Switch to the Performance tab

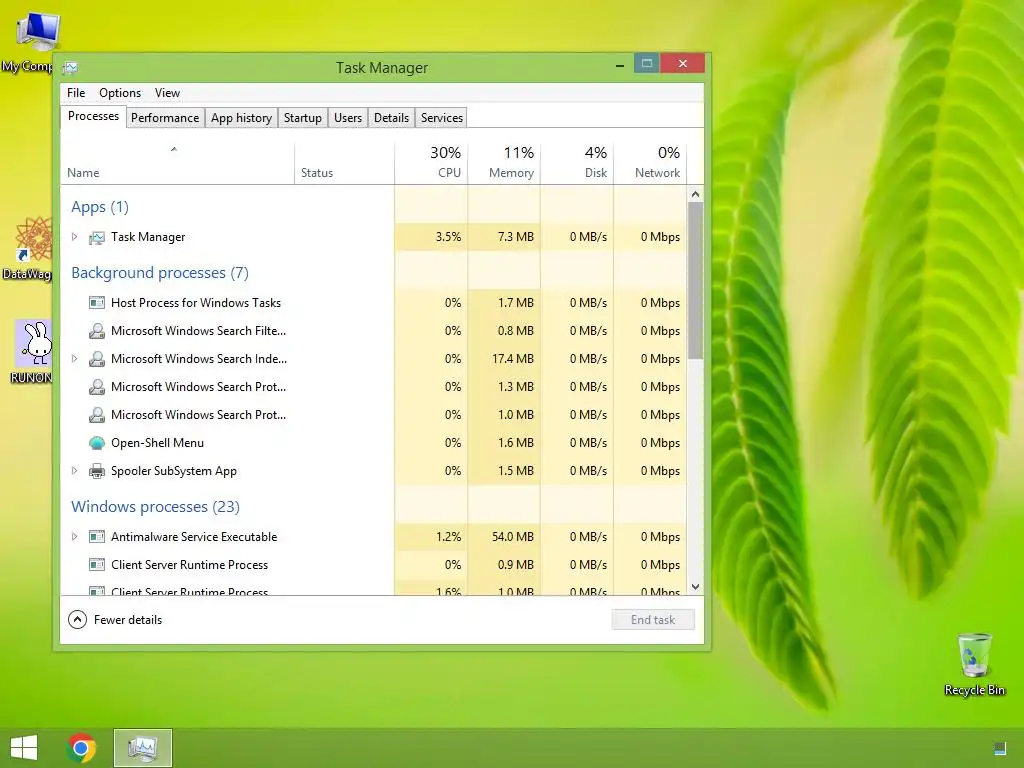(165, 118)
